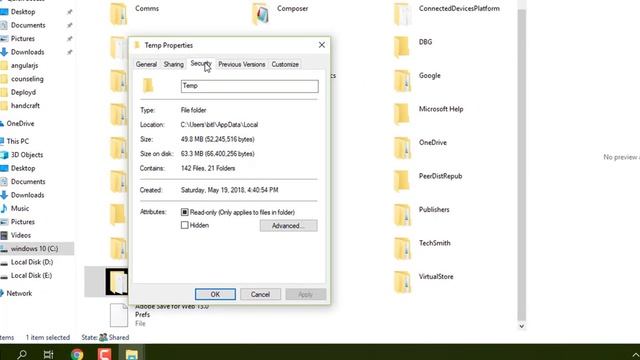
Task: Select the Composer folder icon
Action: pos(260,13)
